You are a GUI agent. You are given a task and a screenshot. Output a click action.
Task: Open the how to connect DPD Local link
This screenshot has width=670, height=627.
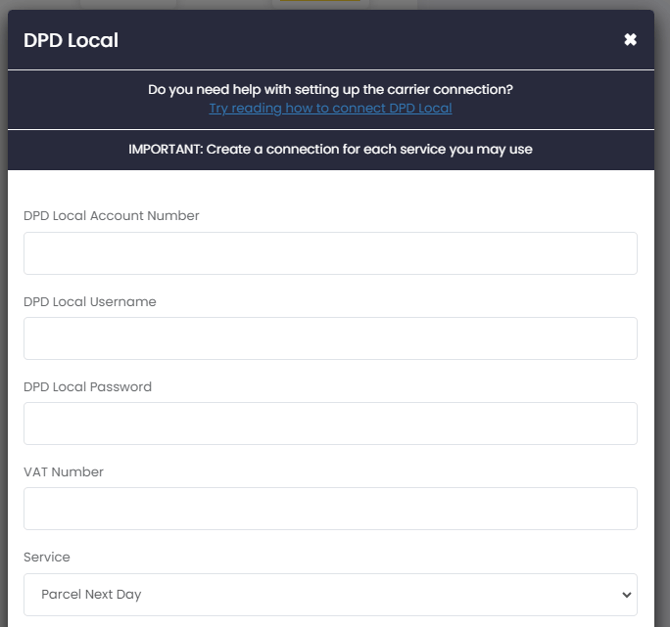click(330, 108)
